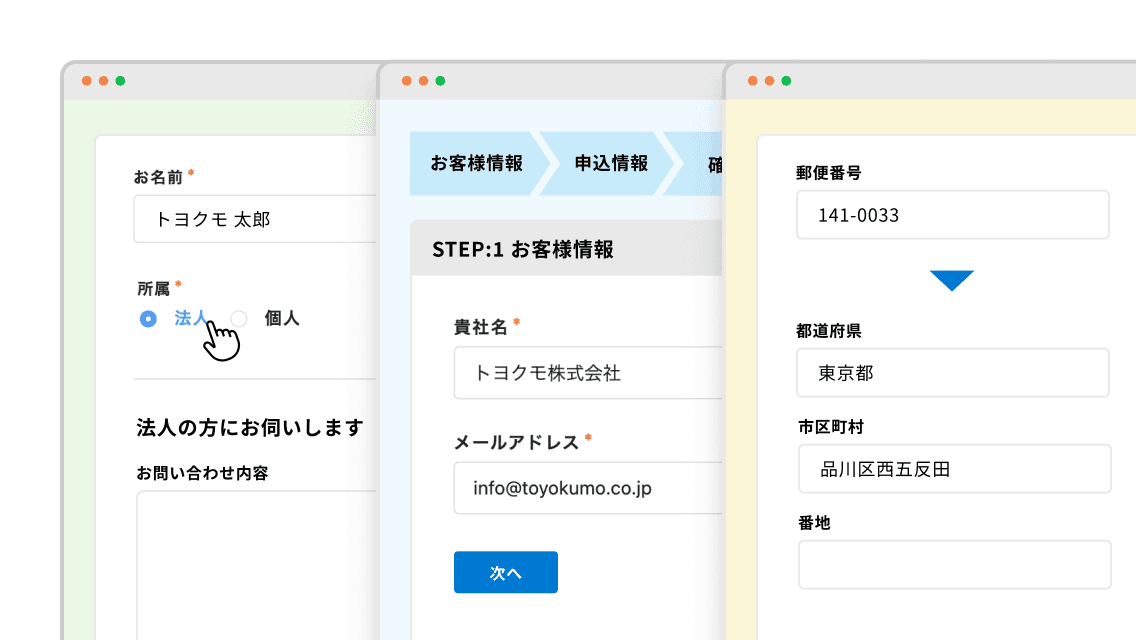Click the center dot of the right window

pos(769,81)
